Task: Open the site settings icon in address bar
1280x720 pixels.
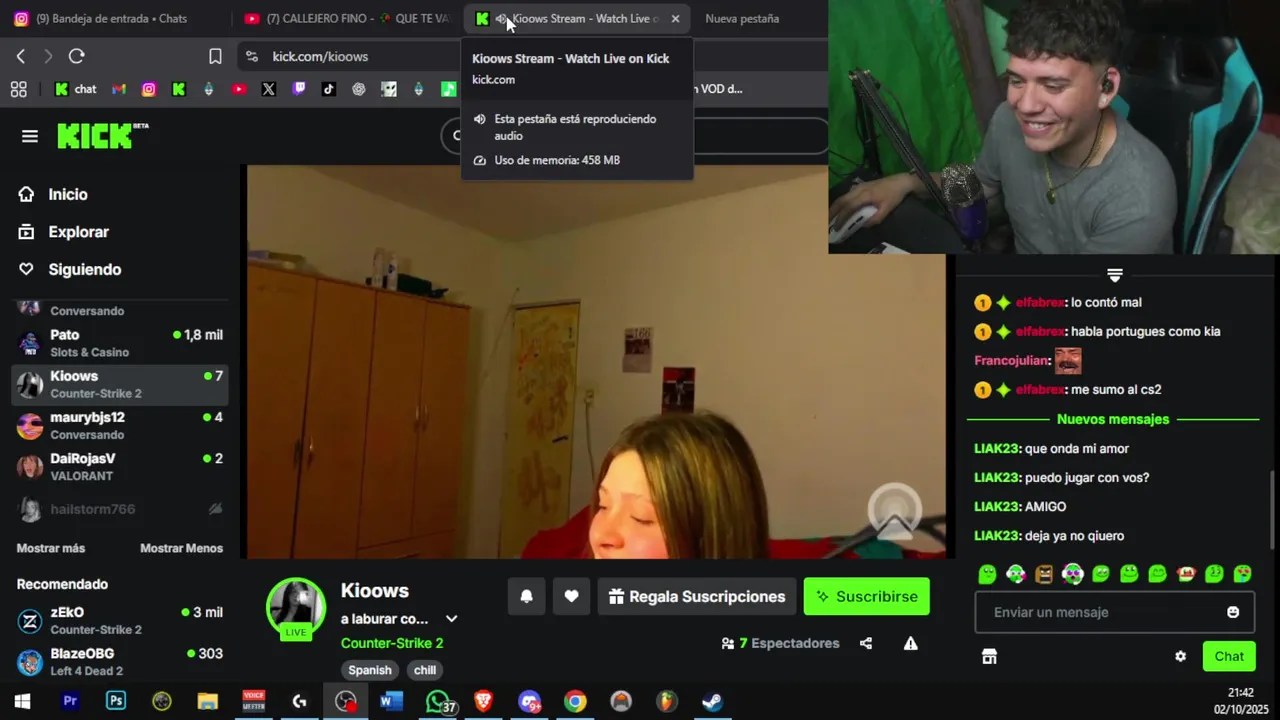Action: coord(252,56)
